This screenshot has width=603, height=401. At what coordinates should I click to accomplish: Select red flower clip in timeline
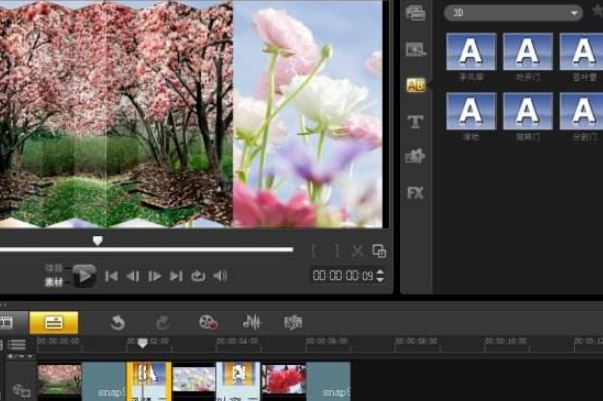pos(283,381)
